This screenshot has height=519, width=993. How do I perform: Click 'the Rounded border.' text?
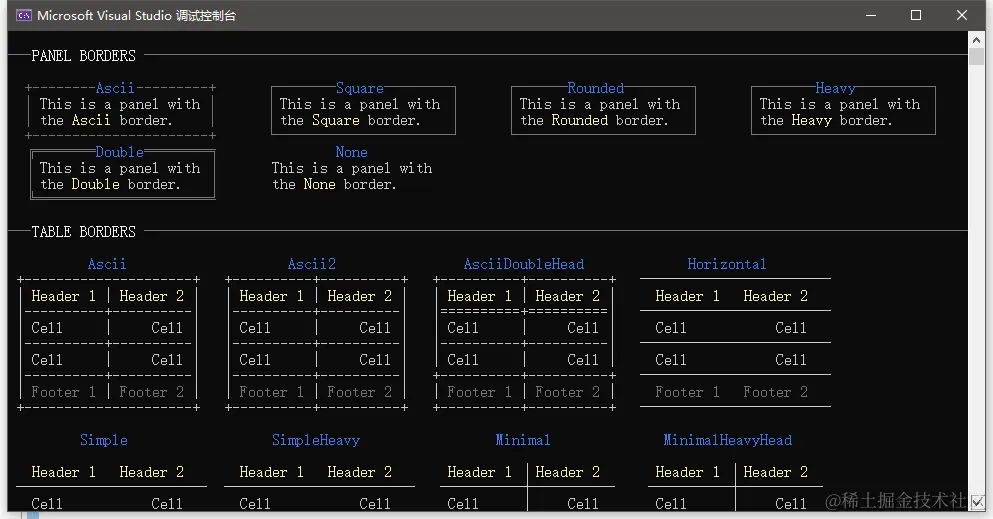click(594, 120)
